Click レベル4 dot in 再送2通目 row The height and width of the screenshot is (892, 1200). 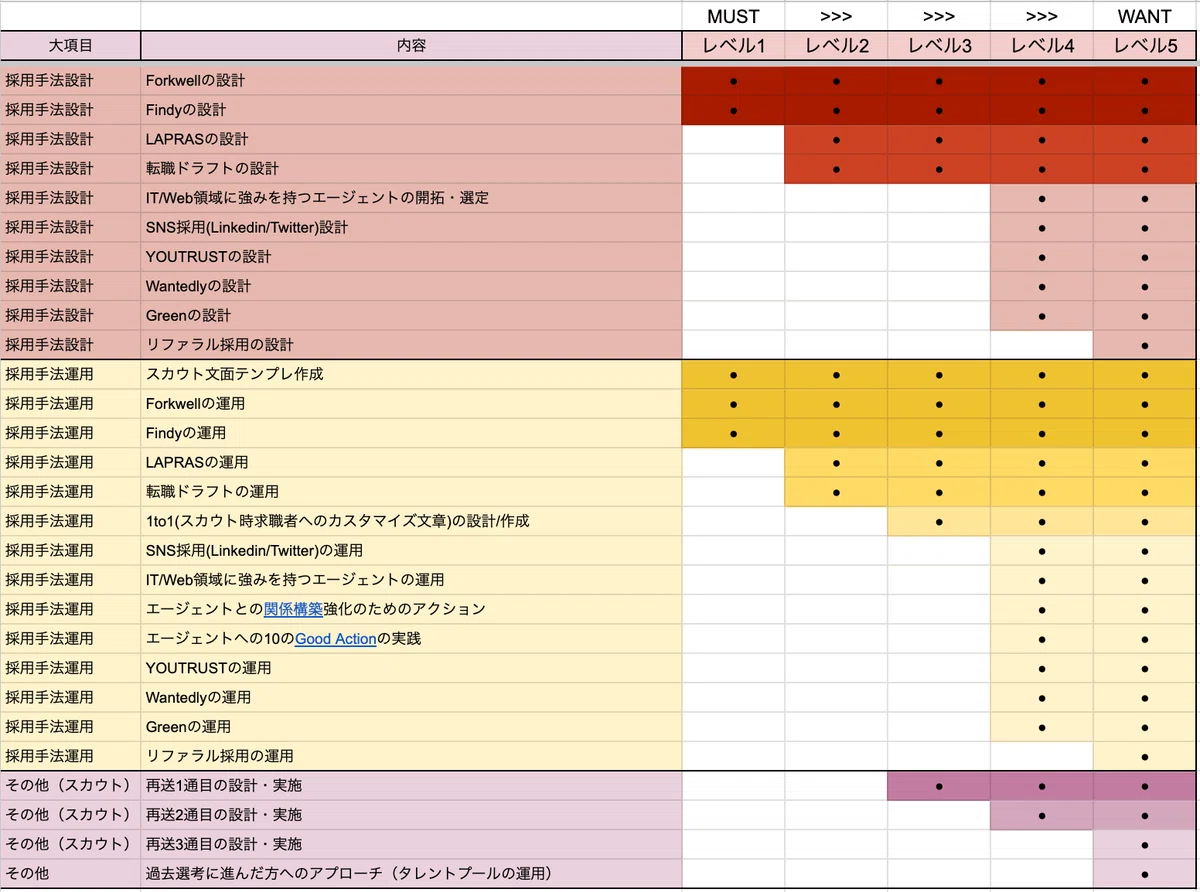point(1042,816)
